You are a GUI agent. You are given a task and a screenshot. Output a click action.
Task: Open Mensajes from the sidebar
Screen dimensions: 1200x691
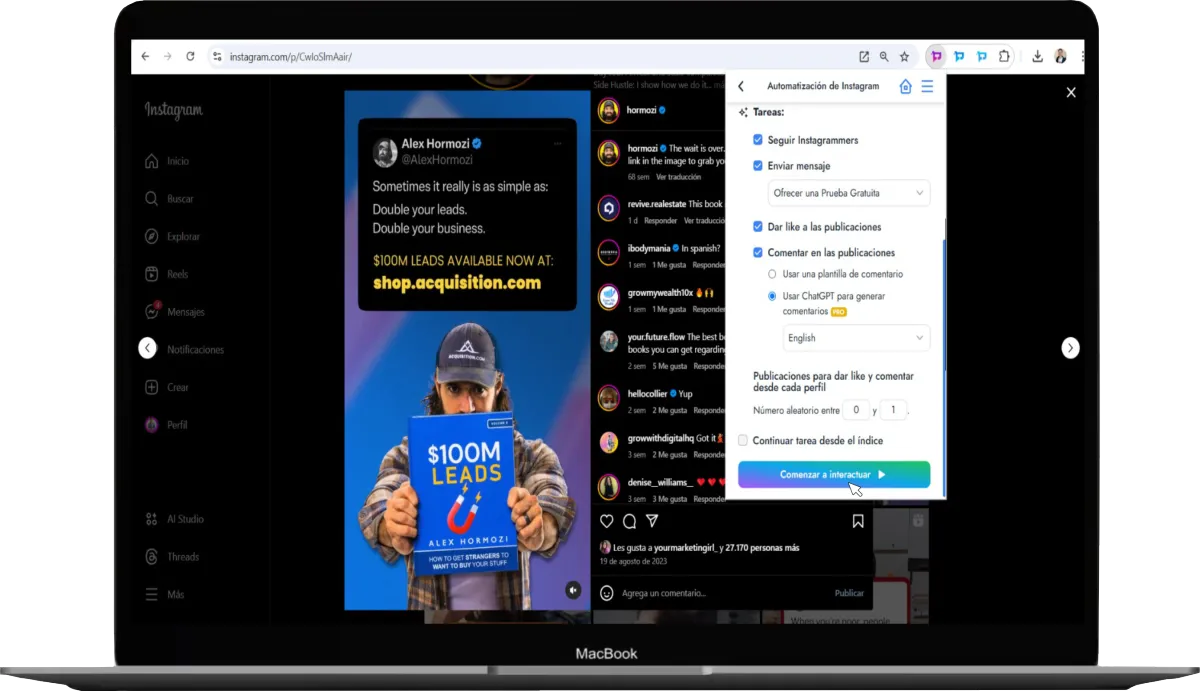coord(174,312)
